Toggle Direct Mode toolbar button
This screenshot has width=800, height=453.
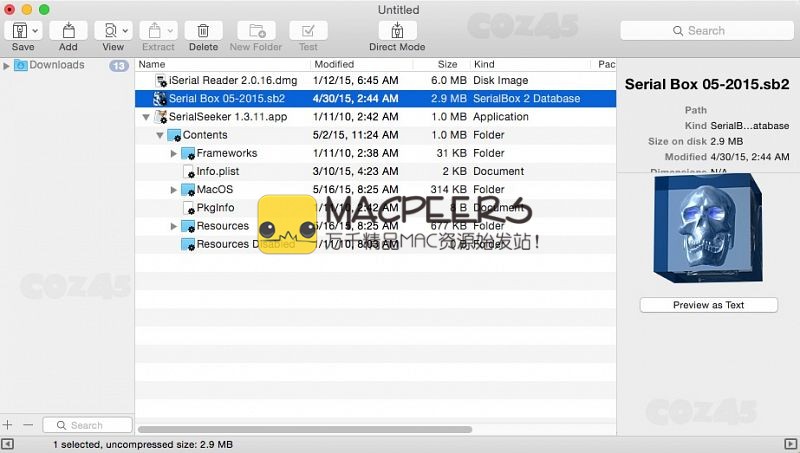(x=397, y=31)
